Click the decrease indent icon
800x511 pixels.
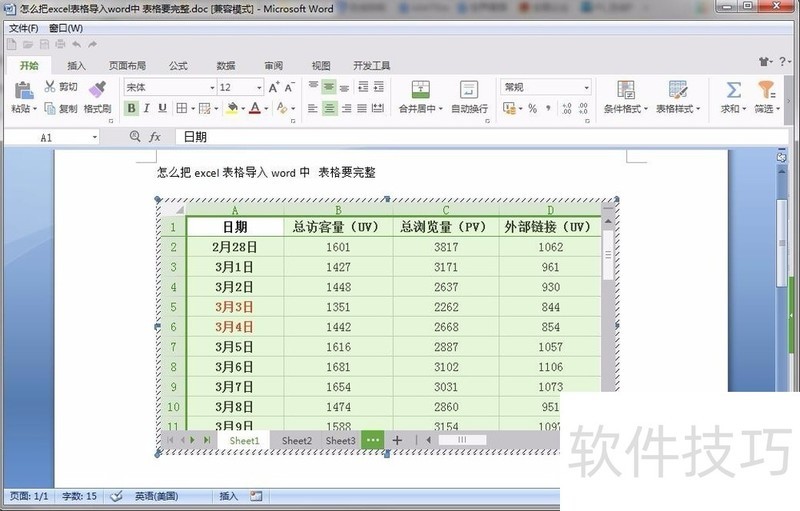click(x=363, y=87)
